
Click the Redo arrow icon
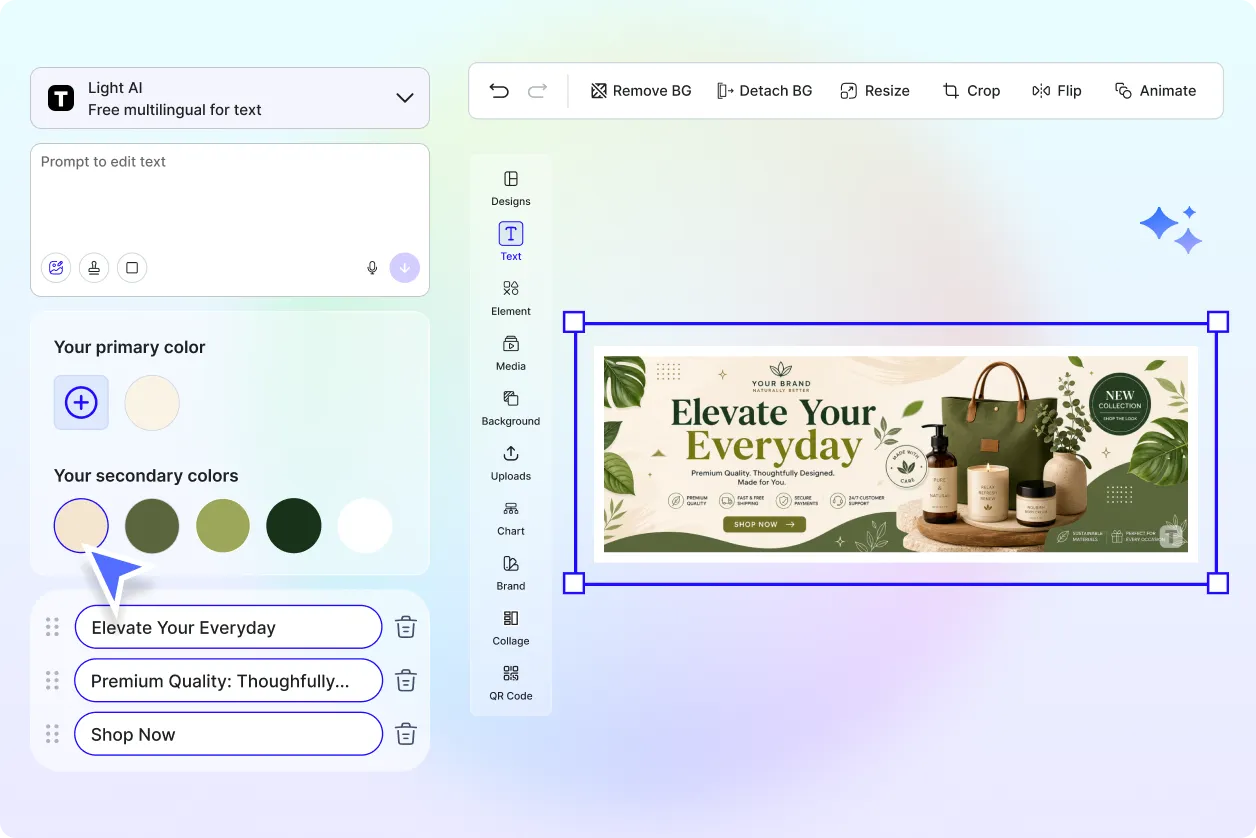point(537,91)
